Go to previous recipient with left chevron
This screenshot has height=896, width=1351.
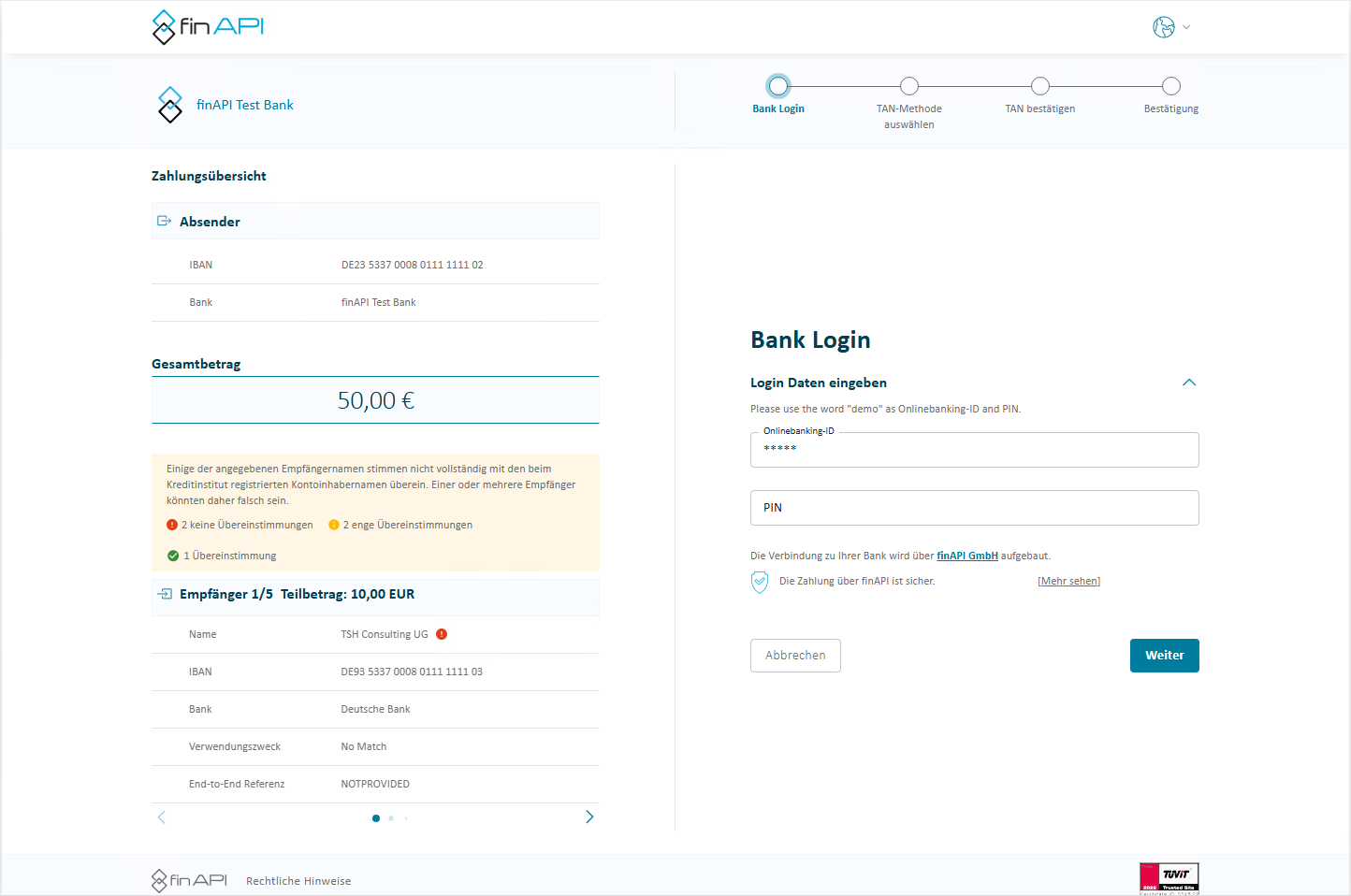point(161,817)
